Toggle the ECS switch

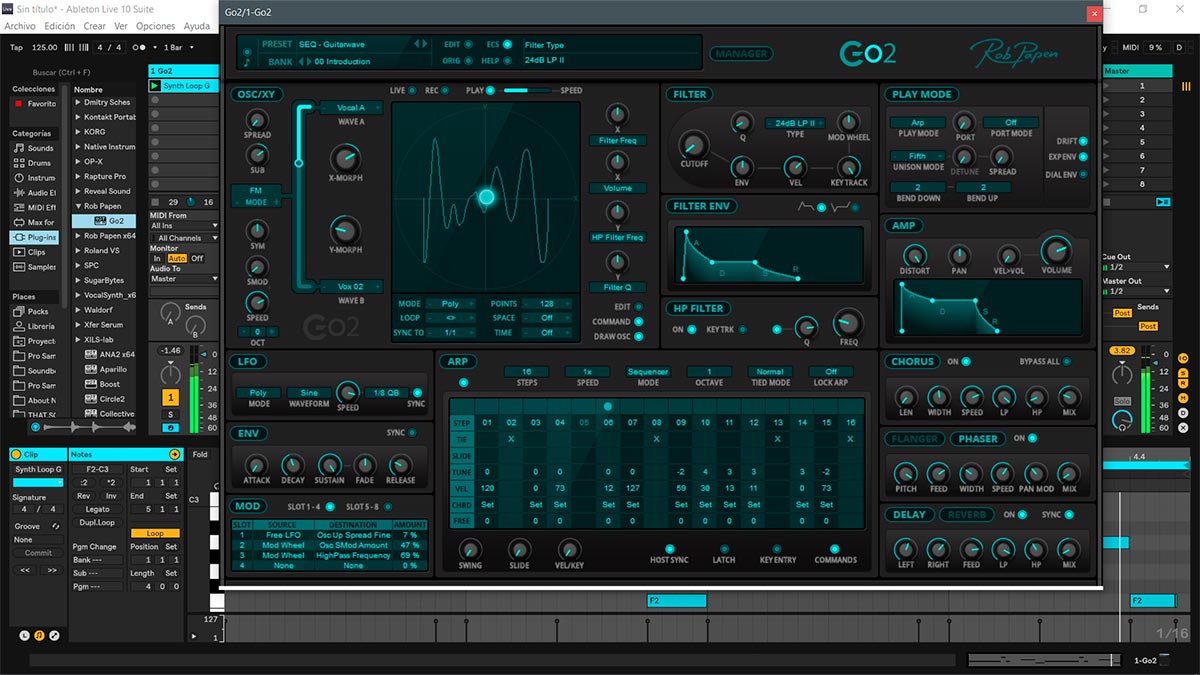coord(507,44)
